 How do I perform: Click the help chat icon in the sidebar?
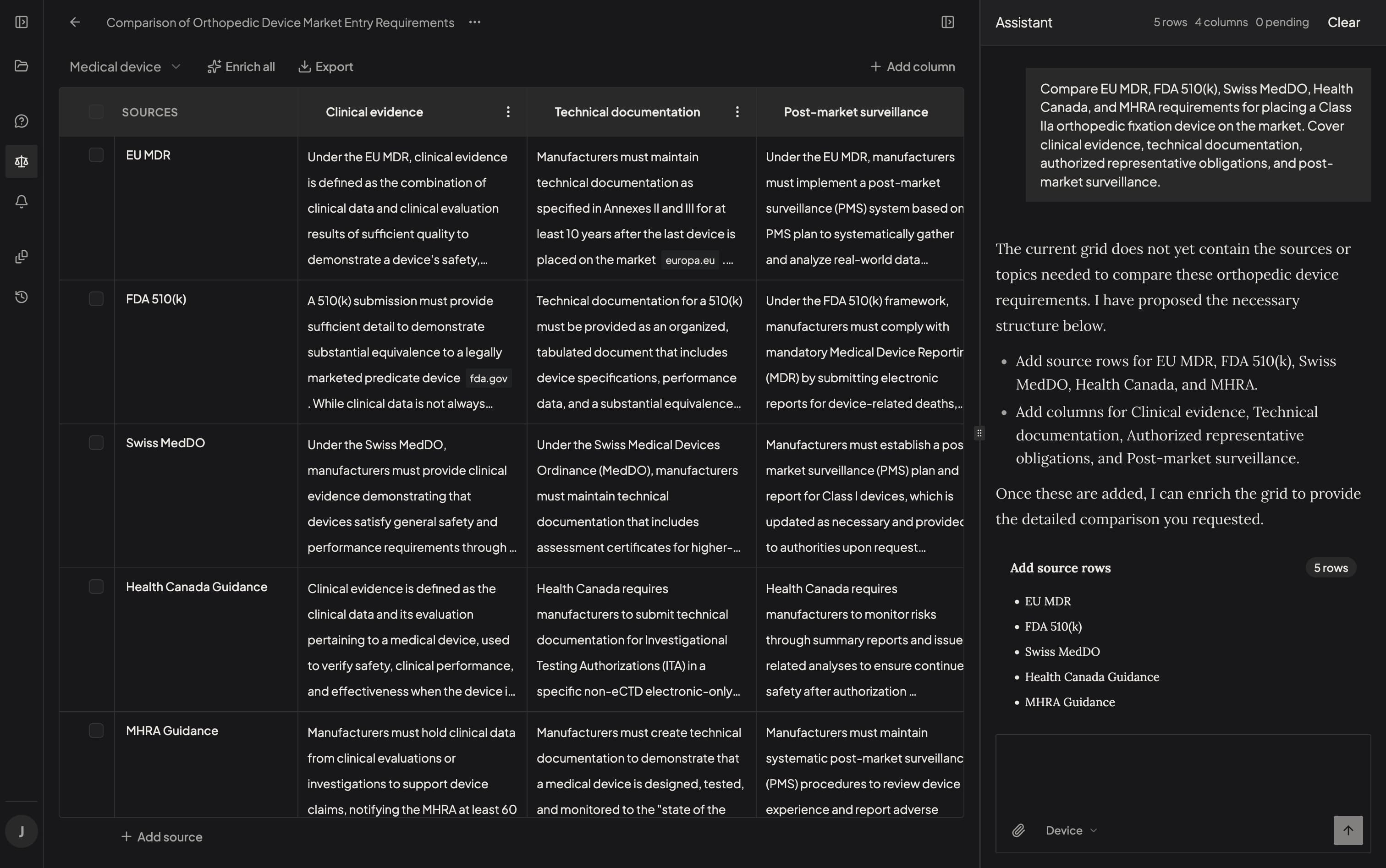pos(21,121)
